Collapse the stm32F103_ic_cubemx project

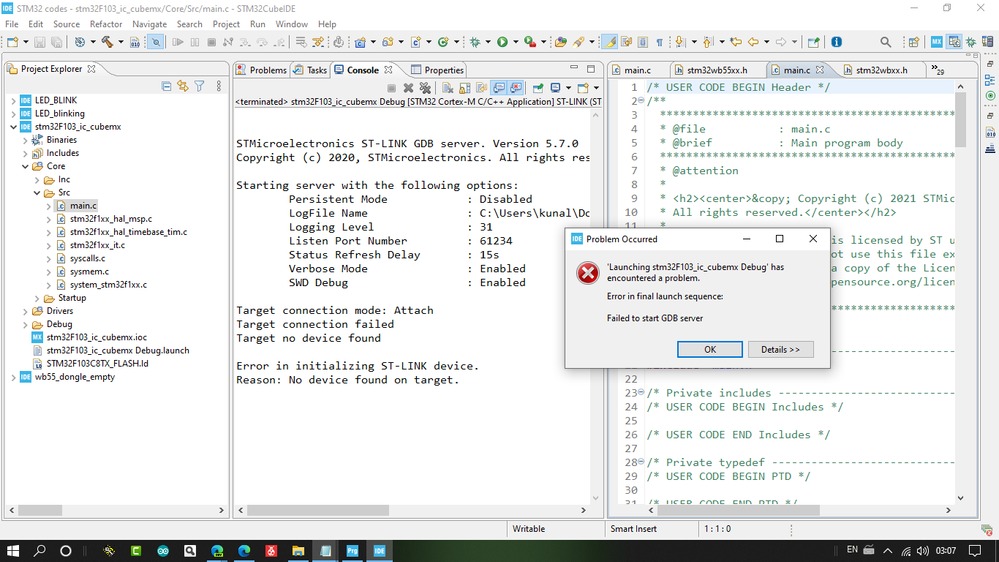click(13, 127)
